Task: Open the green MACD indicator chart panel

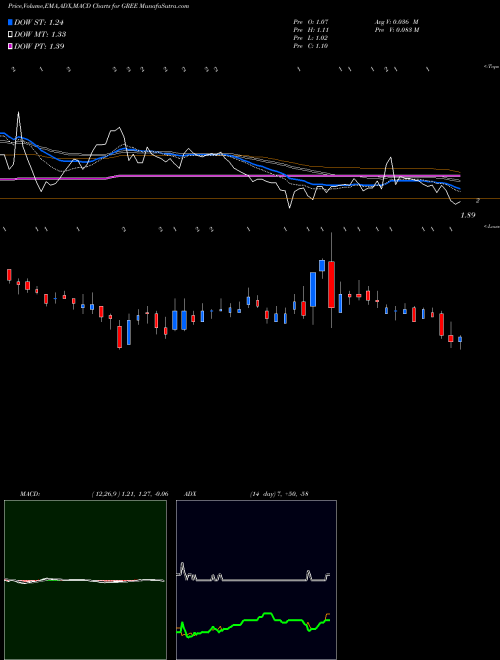Action: click(x=85, y=580)
